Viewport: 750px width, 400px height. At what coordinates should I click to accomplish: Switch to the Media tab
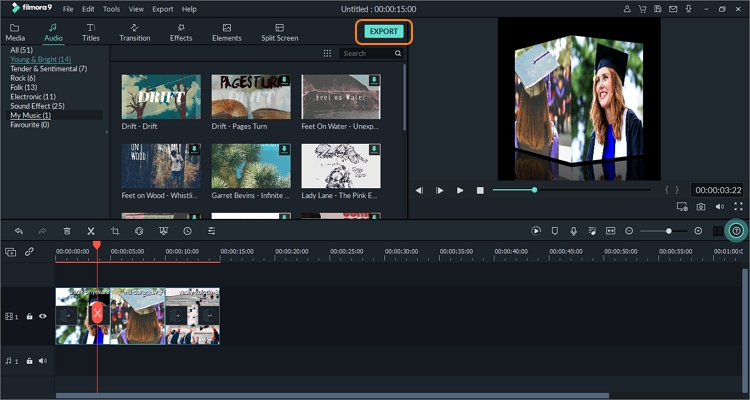(x=15, y=33)
